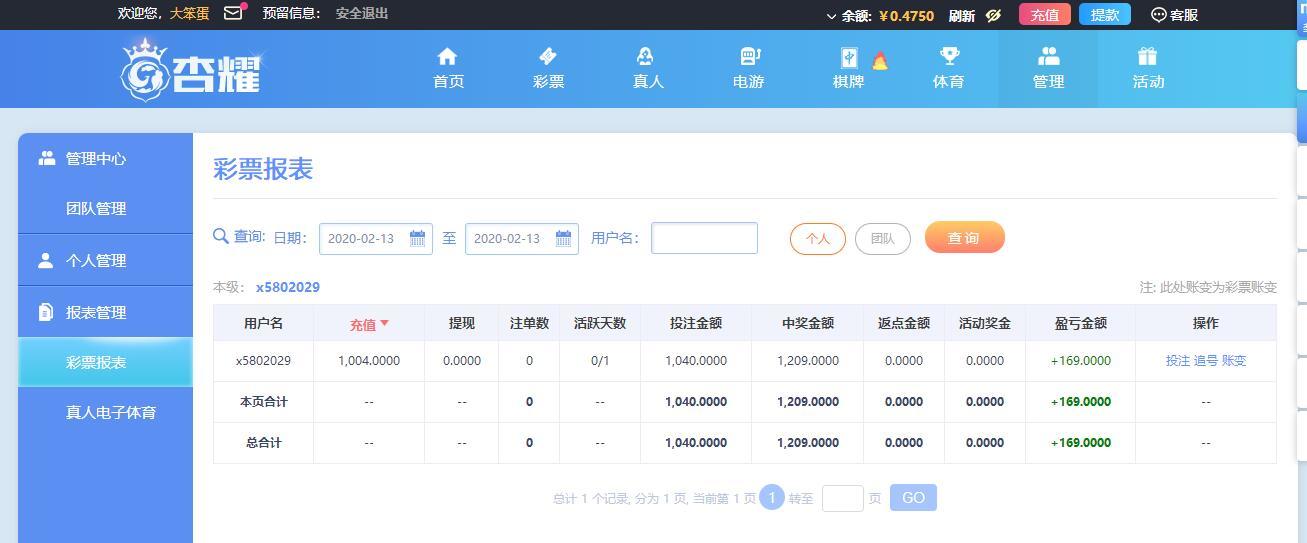1307x543 pixels.
Task: Click the start date field 2020-02-13
Action: pyautogui.click(x=375, y=238)
